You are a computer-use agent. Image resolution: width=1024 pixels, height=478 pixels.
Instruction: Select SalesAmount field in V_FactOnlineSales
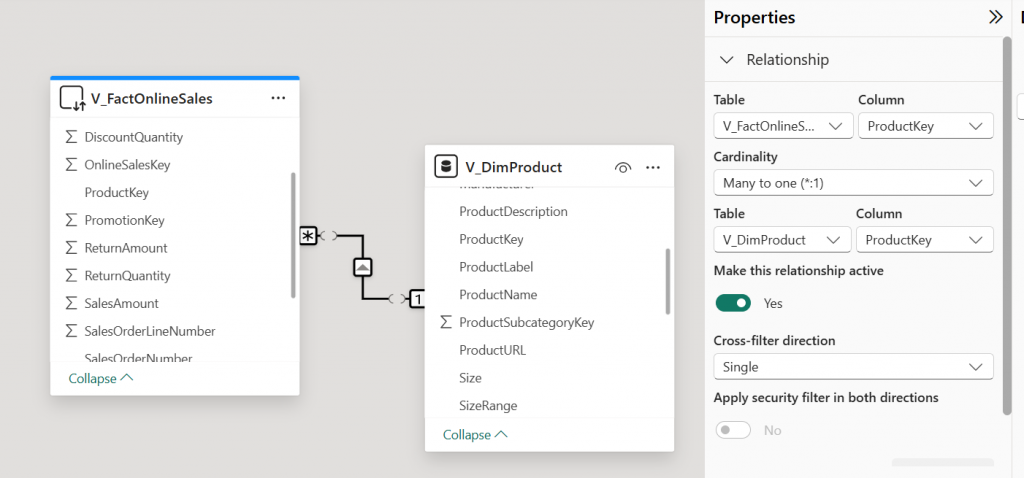click(x=121, y=303)
